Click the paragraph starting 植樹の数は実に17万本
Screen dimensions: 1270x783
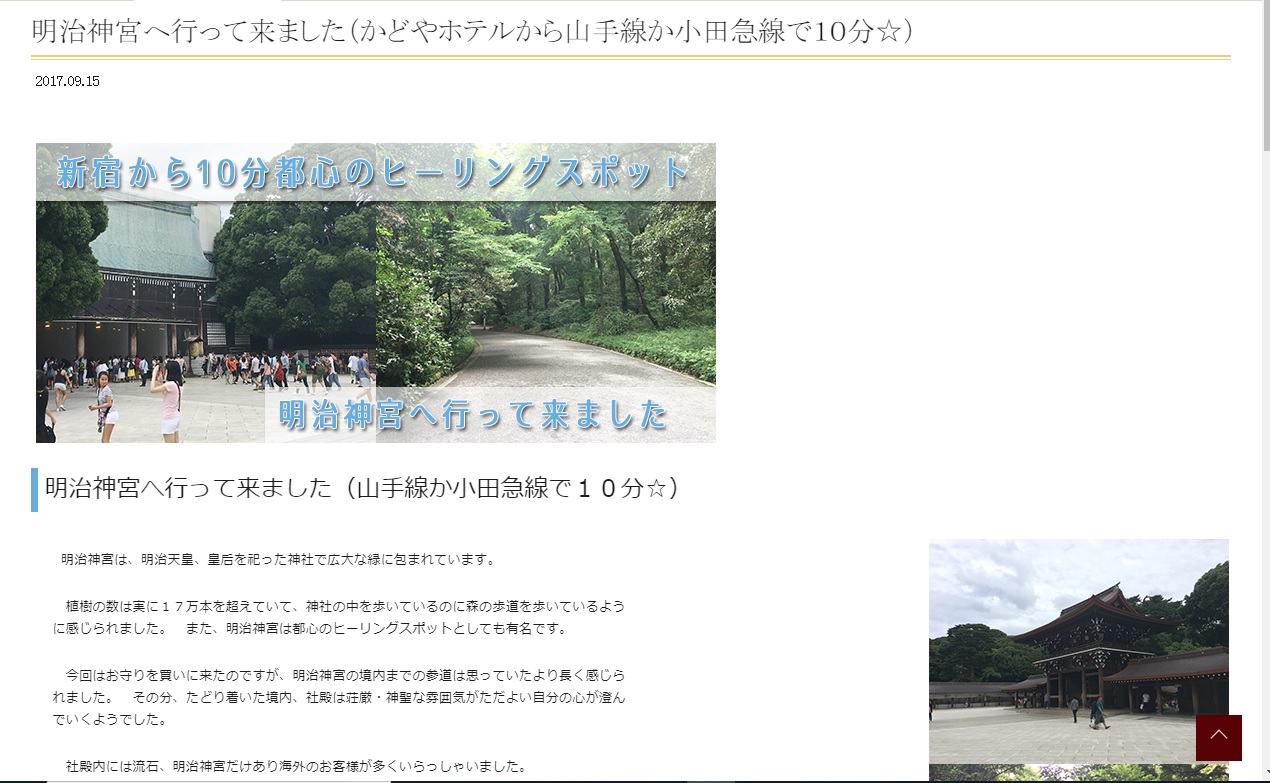pyautogui.click(x=339, y=617)
